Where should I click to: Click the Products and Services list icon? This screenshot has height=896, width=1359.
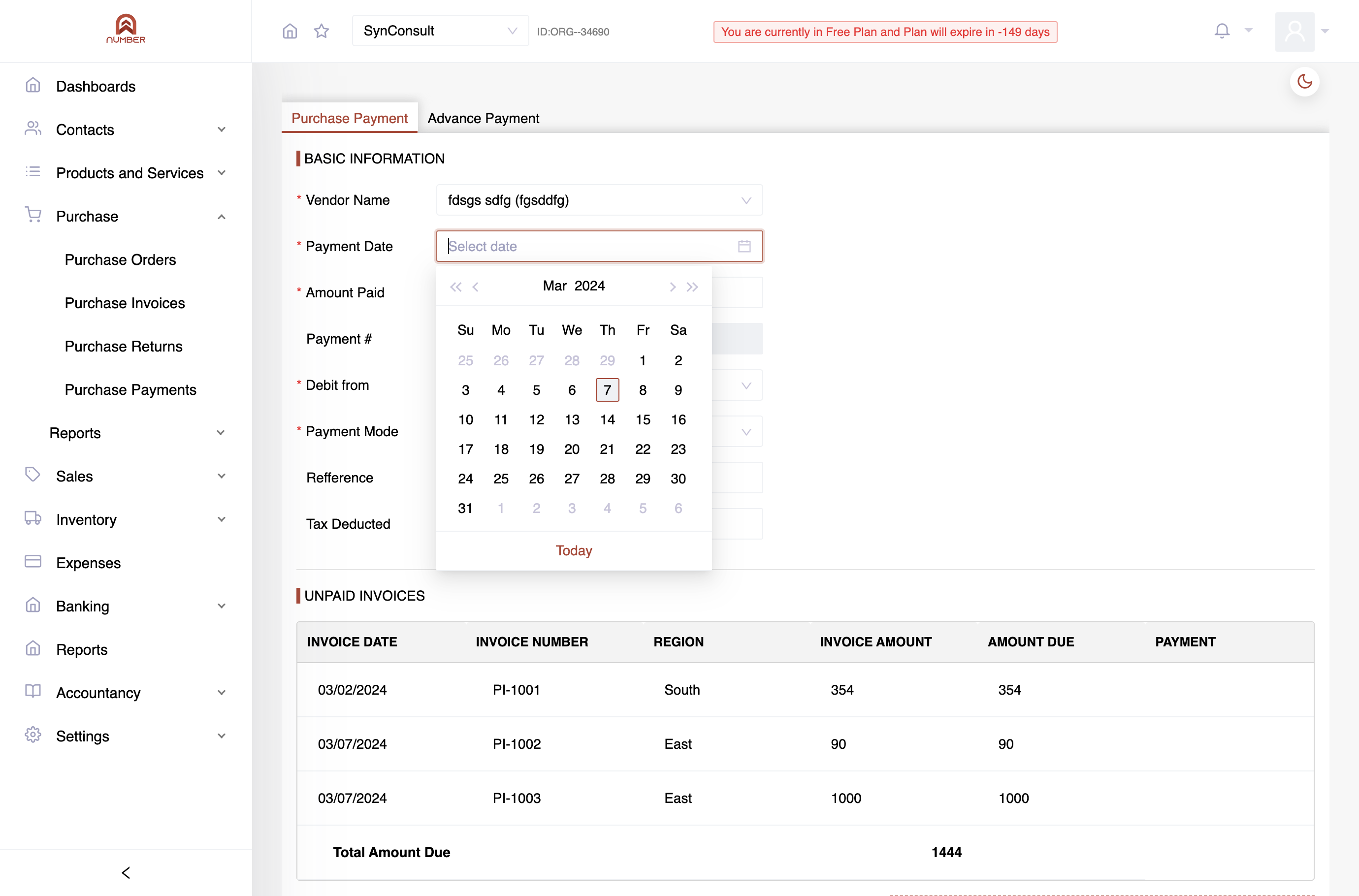33,172
